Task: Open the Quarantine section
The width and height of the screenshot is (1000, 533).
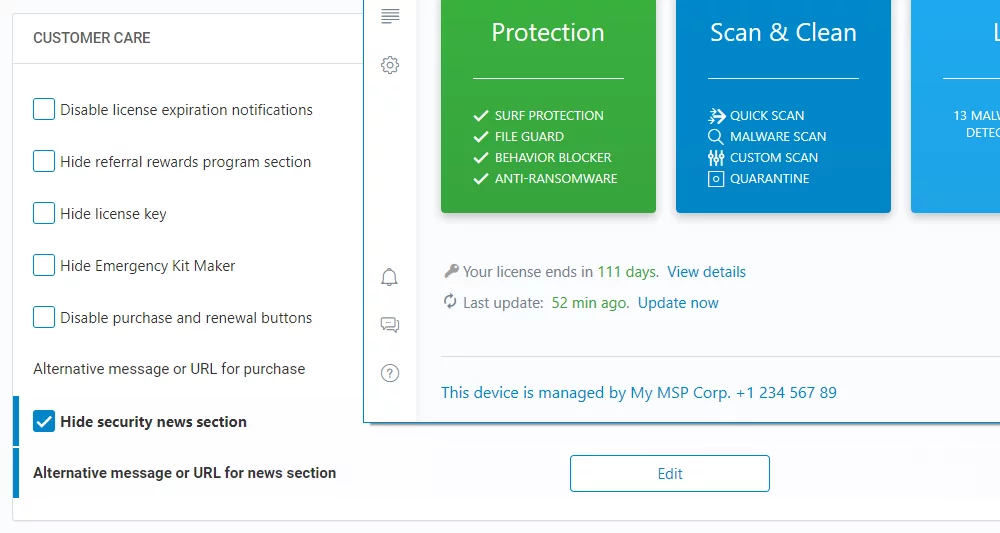Action: coord(769,179)
